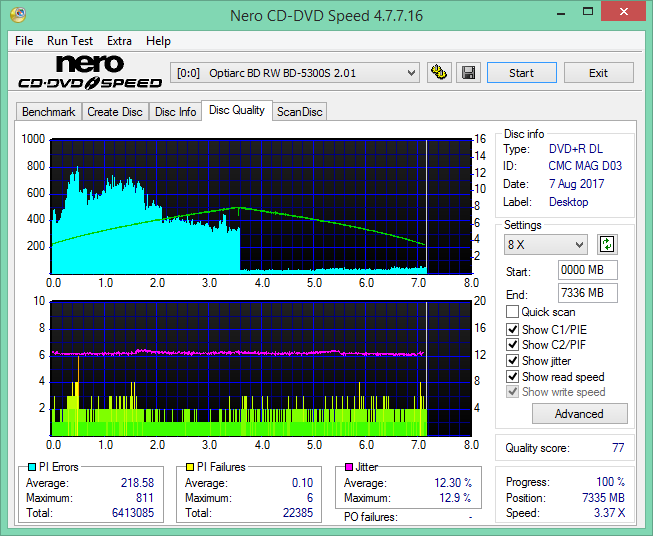This screenshot has height=536, width=653.
Task: Open the File menu
Action: 24,41
